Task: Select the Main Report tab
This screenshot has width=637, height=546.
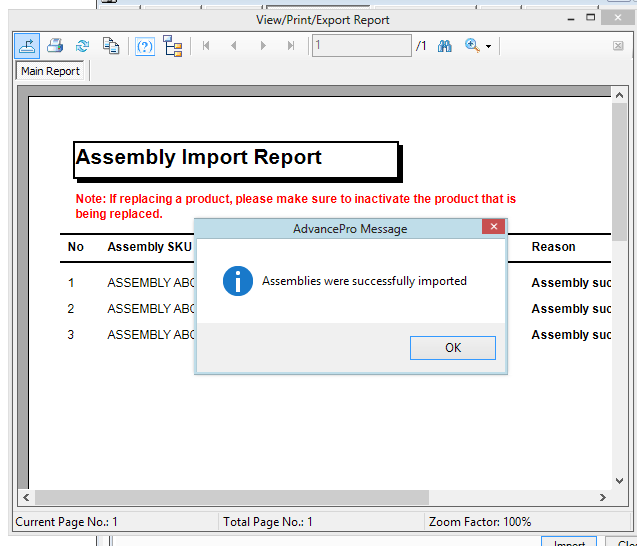Action: pos(51,71)
